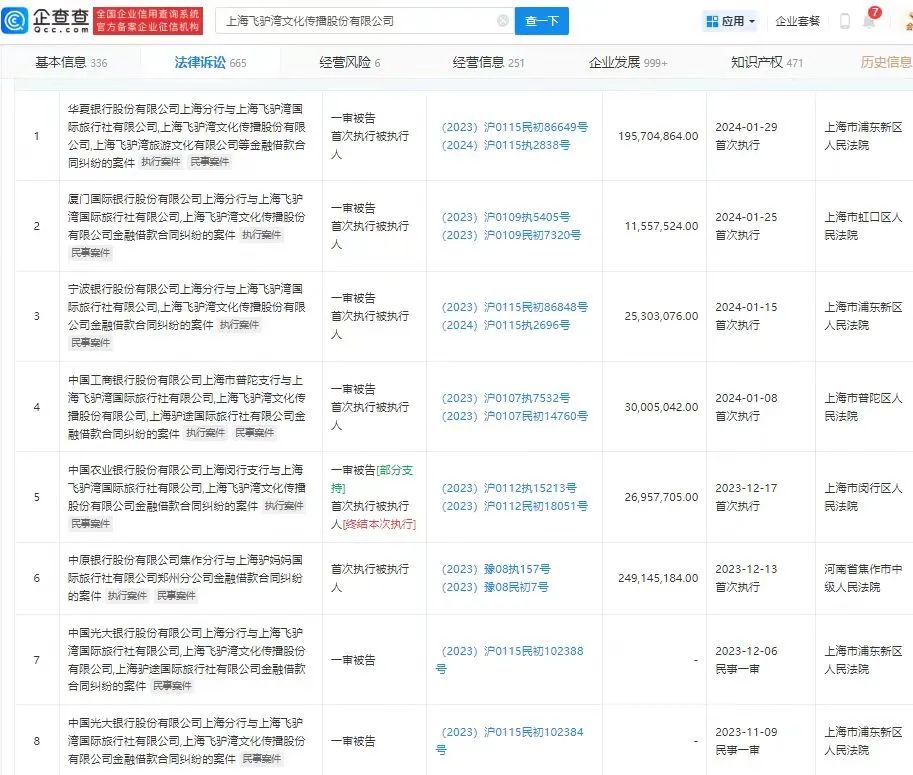Select the amount 249,145,184.00
This screenshot has width=913, height=775.
[658, 578]
